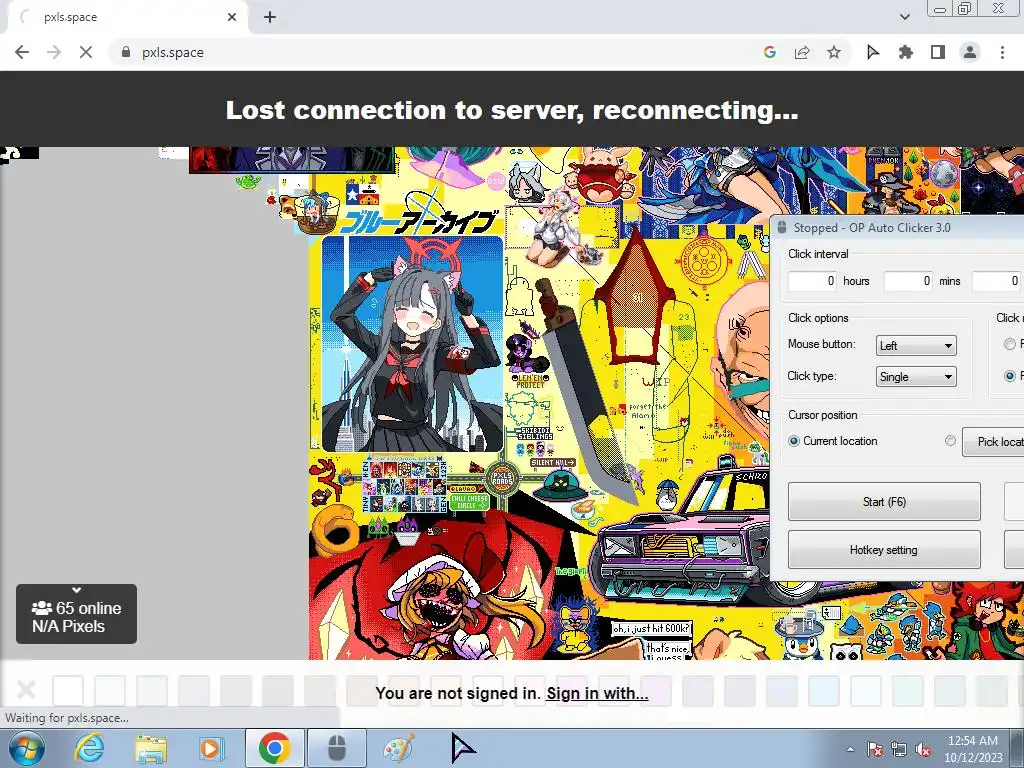Select the unselected upper click repeat radio

coord(1010,344)
